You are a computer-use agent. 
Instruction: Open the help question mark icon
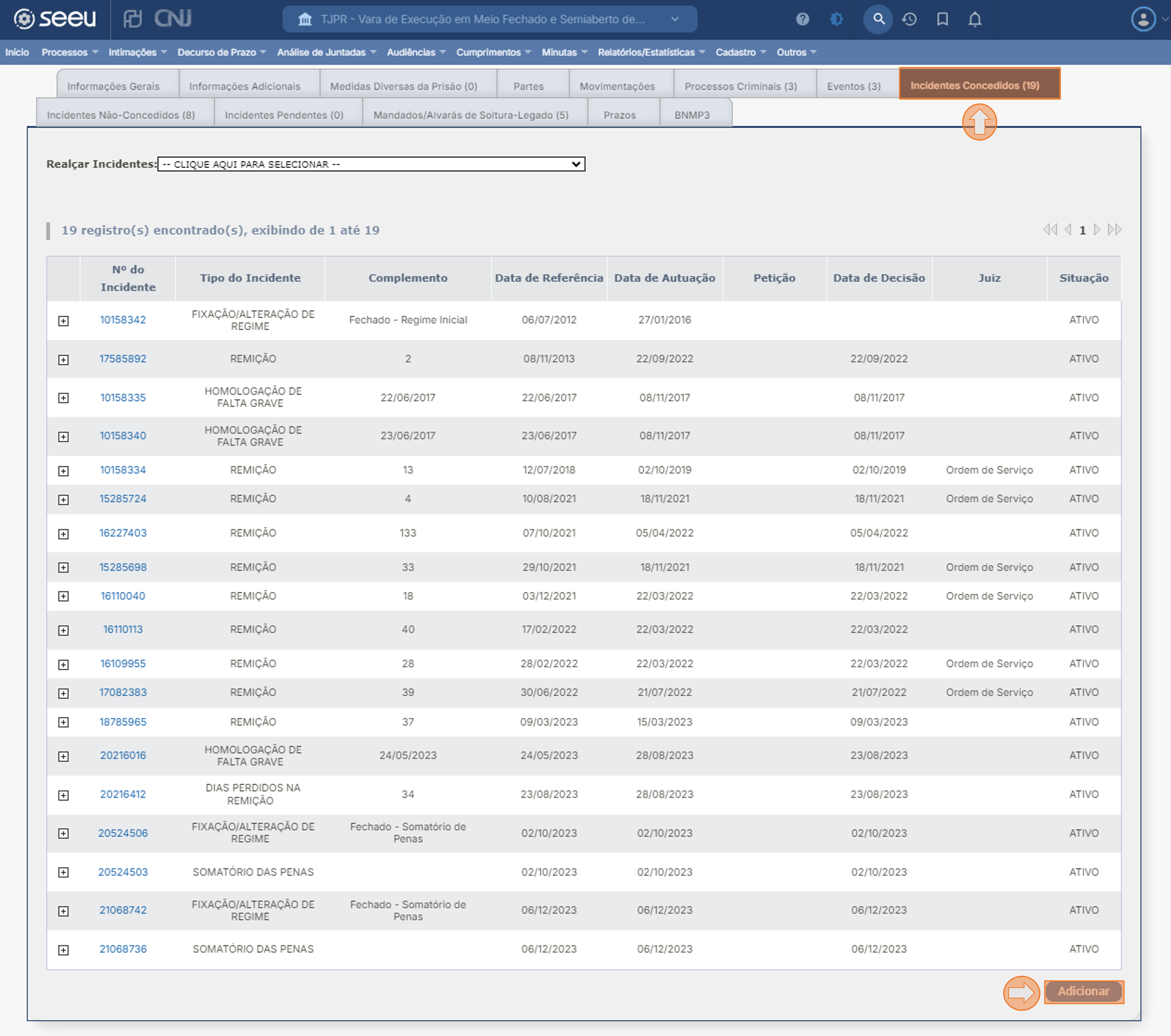pyautogui.click(x=802, y=20)
